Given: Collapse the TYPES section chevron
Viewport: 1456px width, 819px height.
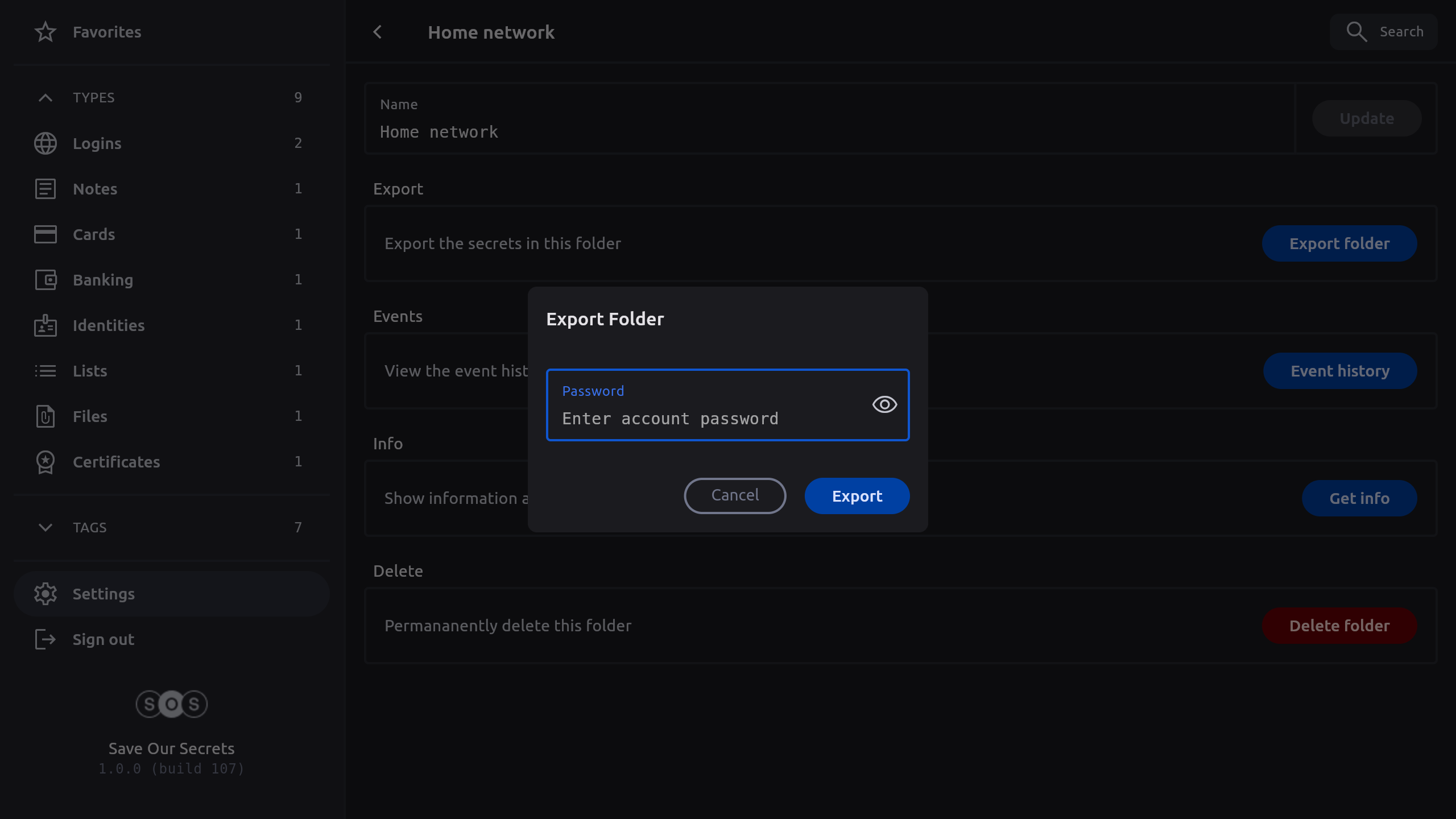Looking at the screenshot, I should [45, 98].
